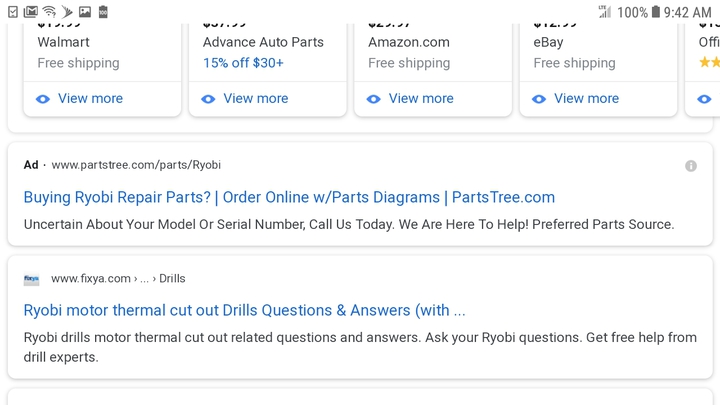The width and height of the screenshot is (720, 405).
Task: Open the ad info icon for PartsTree
Action: (x=691, y=166)
